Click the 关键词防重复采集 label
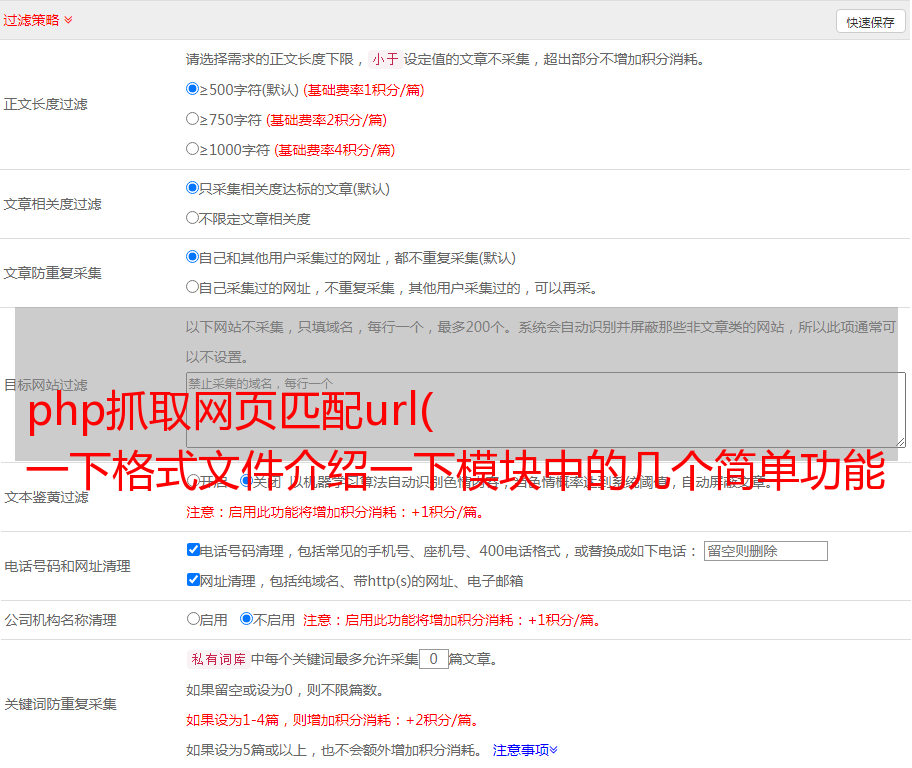Viewport: 912px width, 768px height. [60, 704]
